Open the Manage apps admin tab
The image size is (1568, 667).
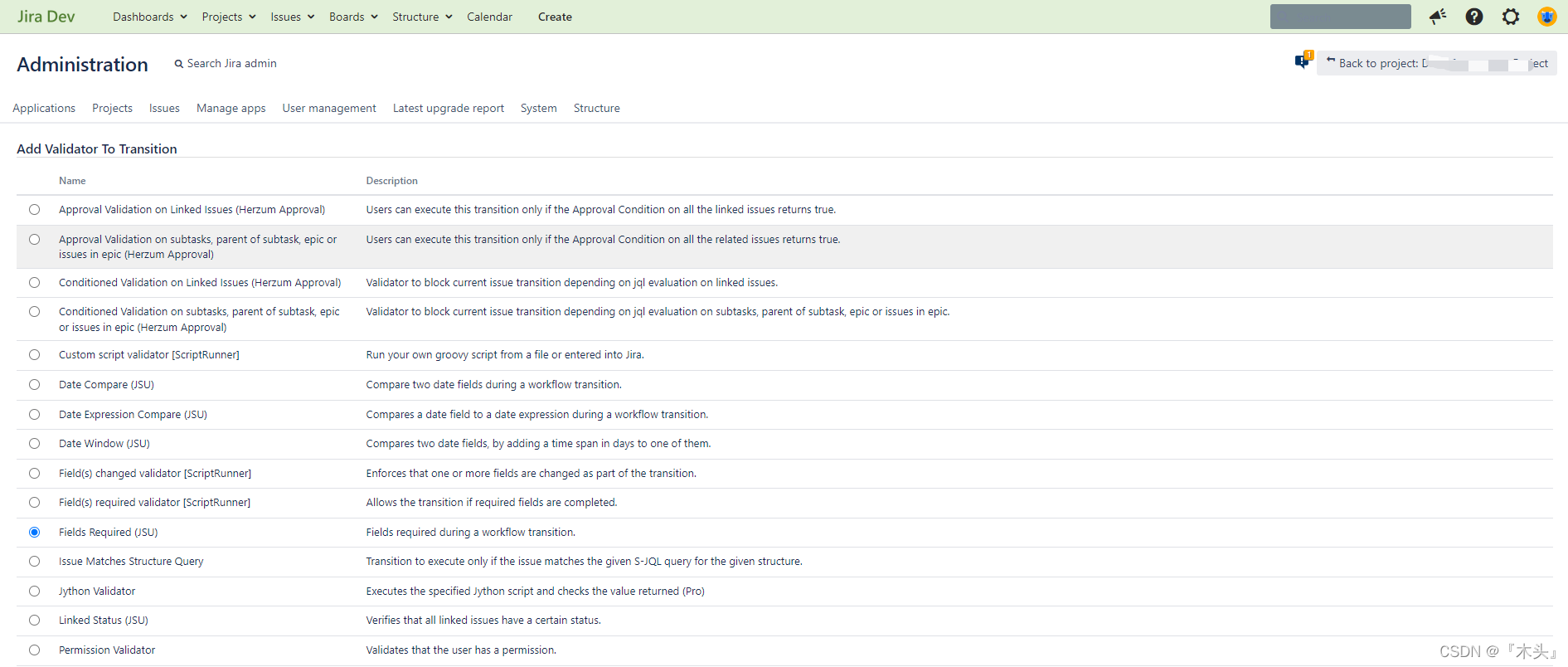point(231,108)
